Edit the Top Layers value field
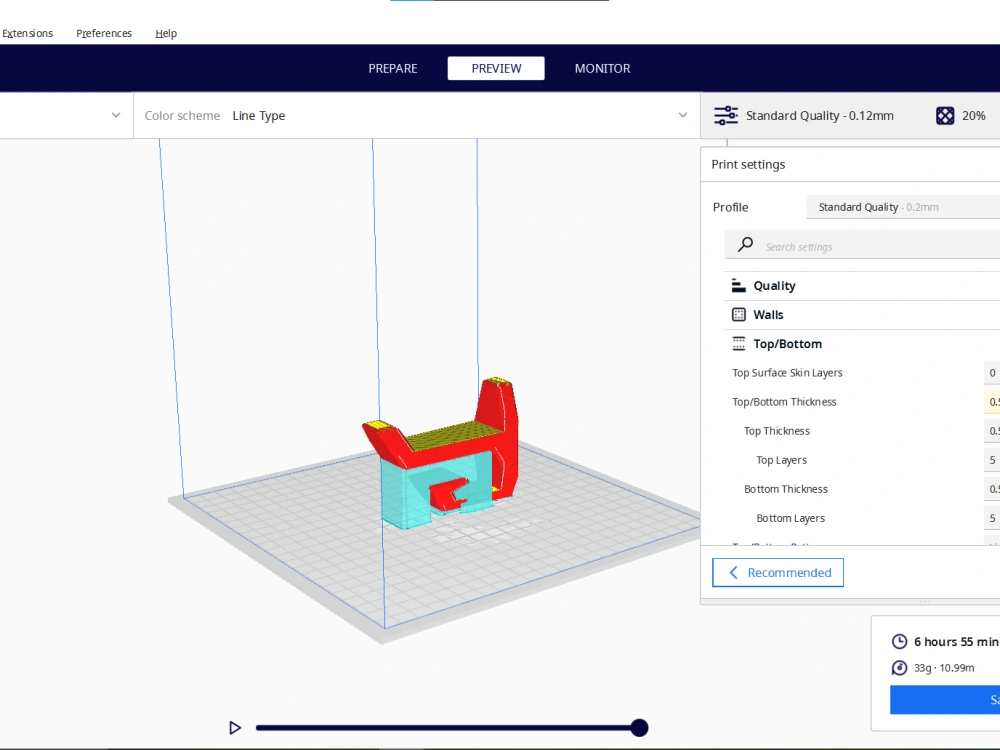The height and width of the screenshot is (750, 1000). click(x=992, y=460)
